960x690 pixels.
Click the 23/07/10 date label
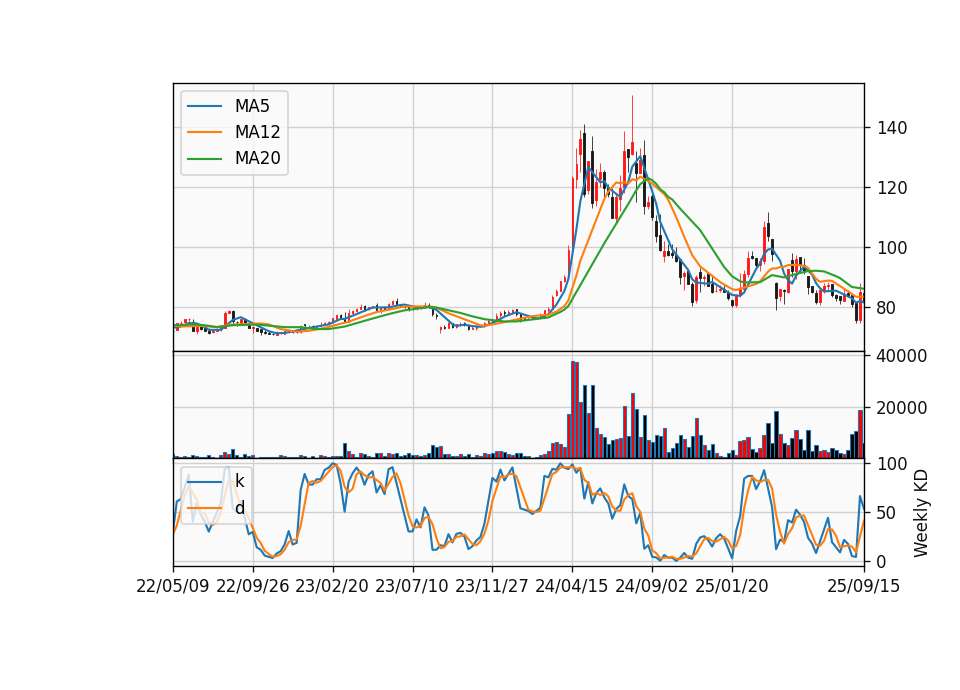pyautogui.click(x=412, y=586)
